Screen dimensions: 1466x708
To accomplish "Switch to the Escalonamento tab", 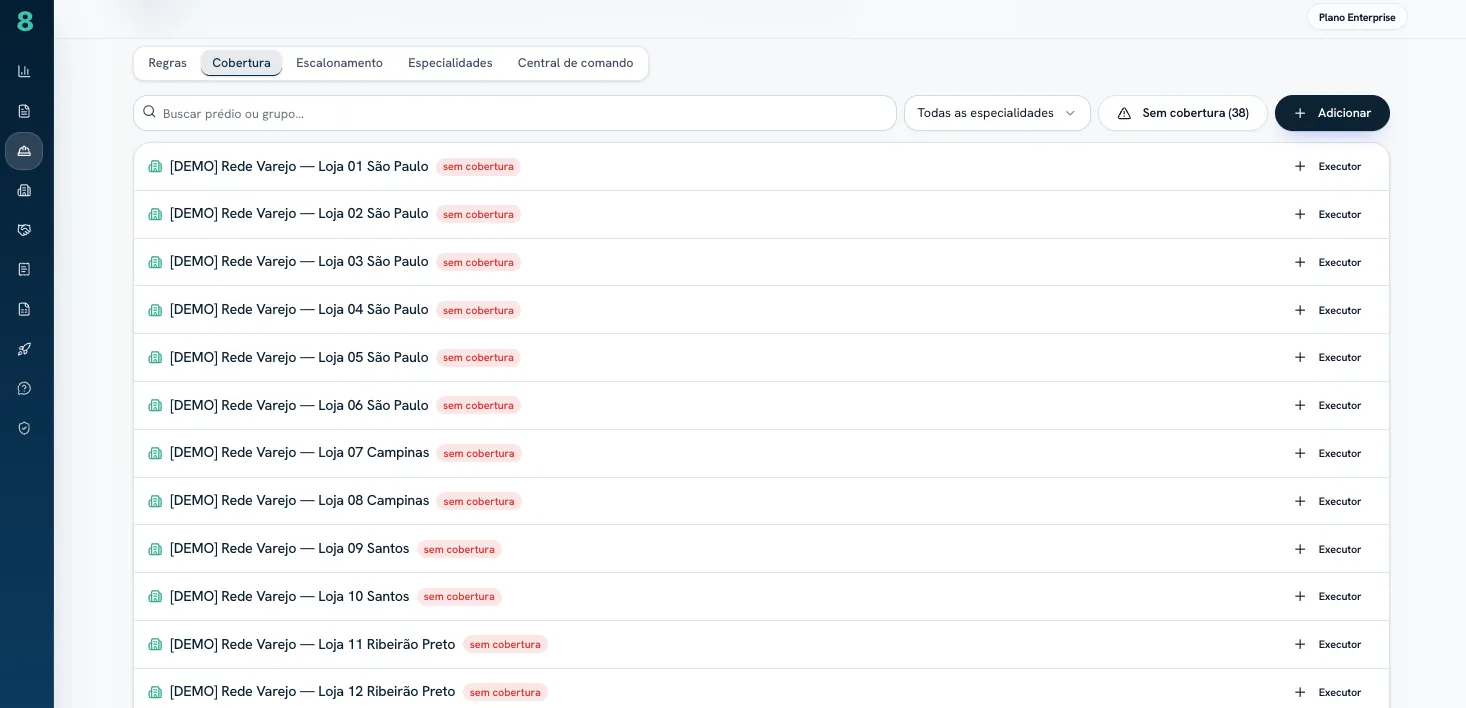I will (339, 63).
